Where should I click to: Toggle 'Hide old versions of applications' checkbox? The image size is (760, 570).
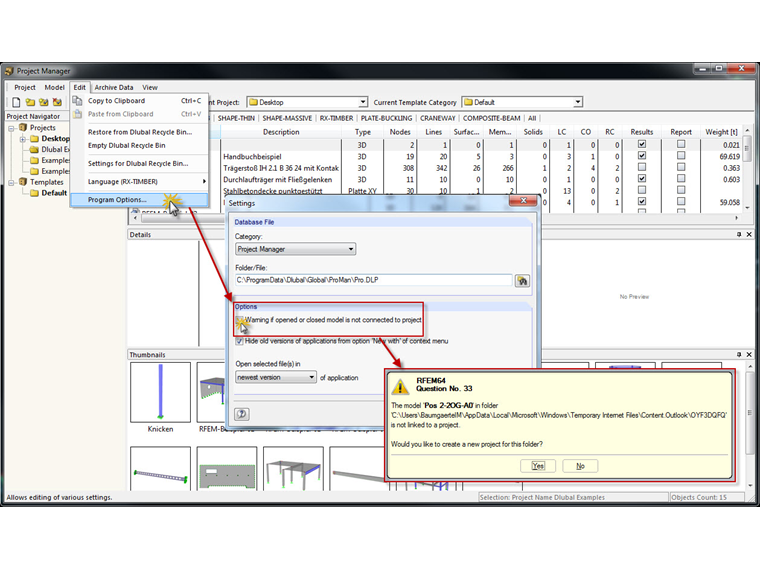click(239, 341)
